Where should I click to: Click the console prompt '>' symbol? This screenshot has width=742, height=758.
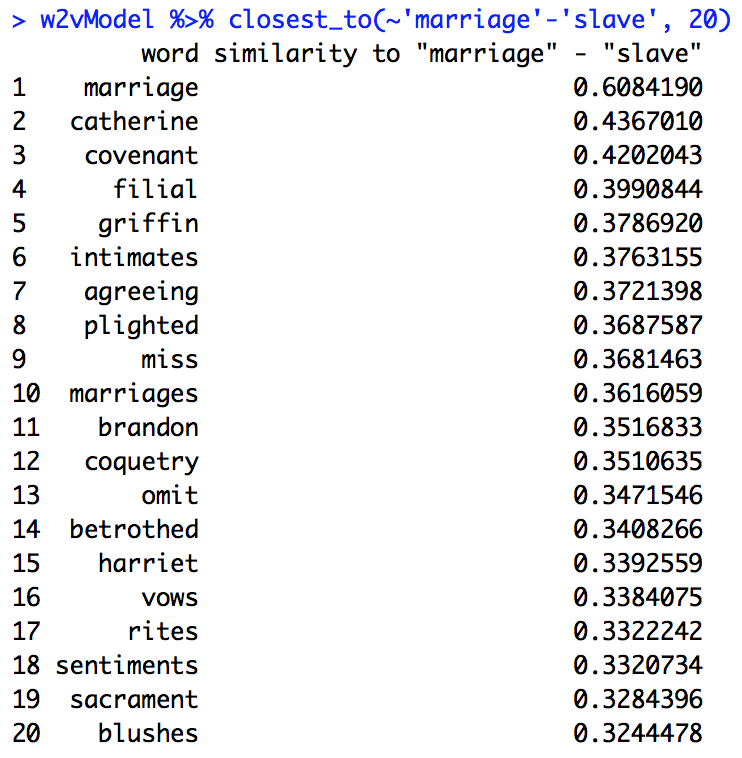pos(19,20)
